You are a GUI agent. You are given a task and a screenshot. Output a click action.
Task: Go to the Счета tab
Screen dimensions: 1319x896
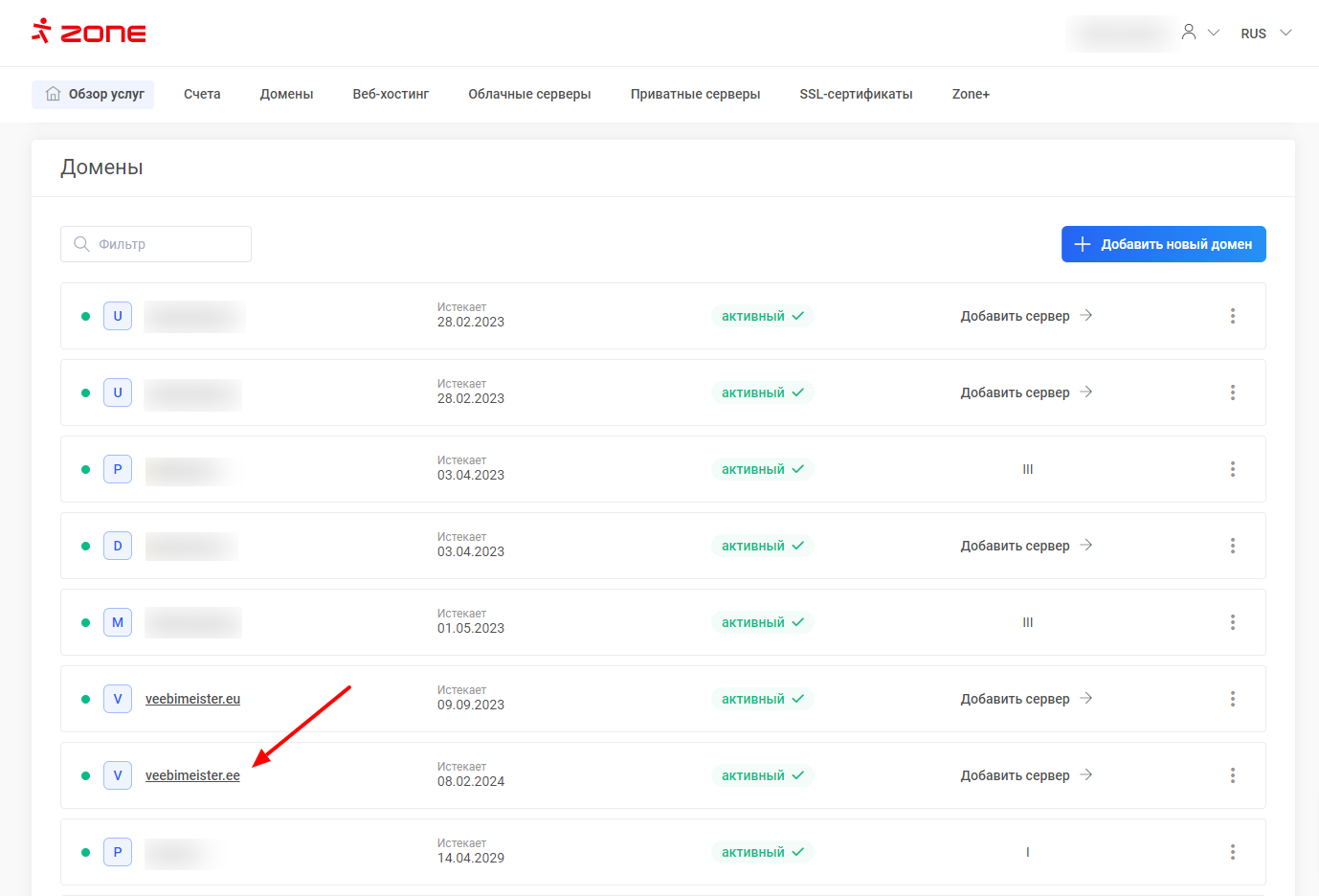tap(202, 94)
